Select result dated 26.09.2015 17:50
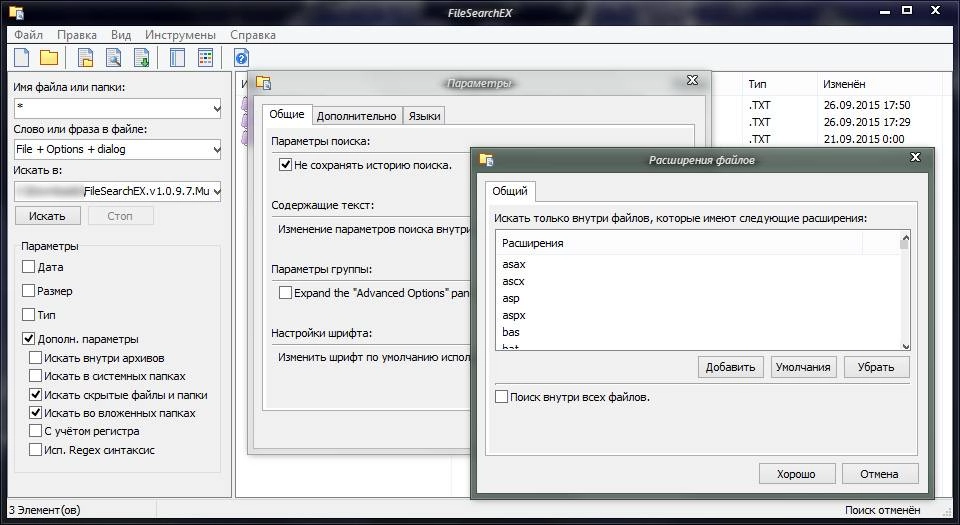This screenshot has height=525, width=960. click(866, 105)
